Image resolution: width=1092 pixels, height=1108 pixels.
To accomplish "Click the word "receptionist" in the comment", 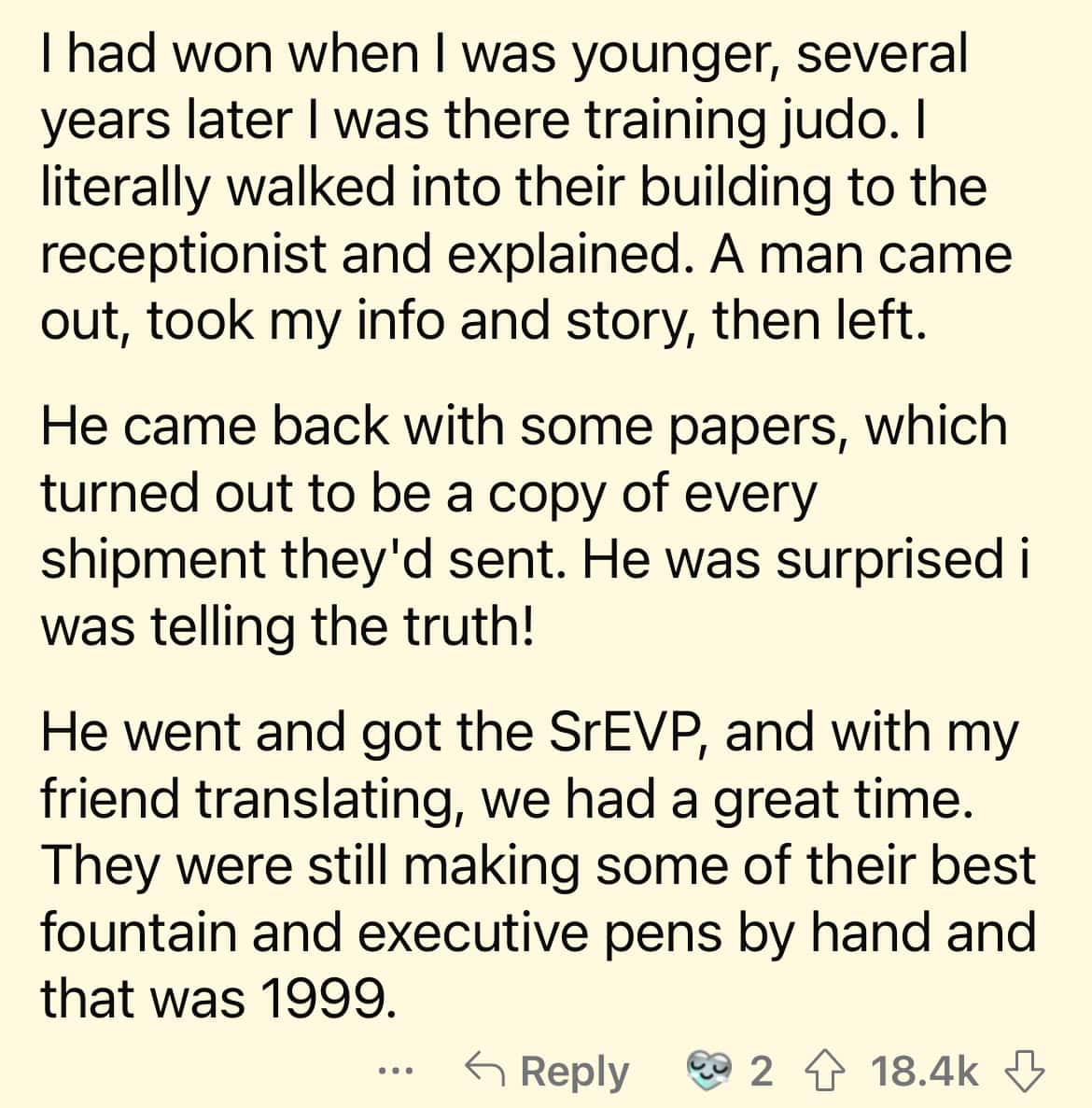I will (181, 254).
